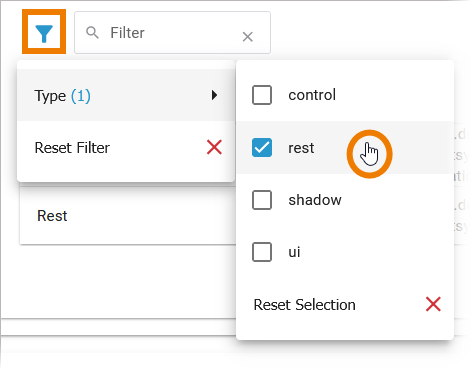Select the shadow label text
This screenshot has width=472, height=370.
click(315, 200)
